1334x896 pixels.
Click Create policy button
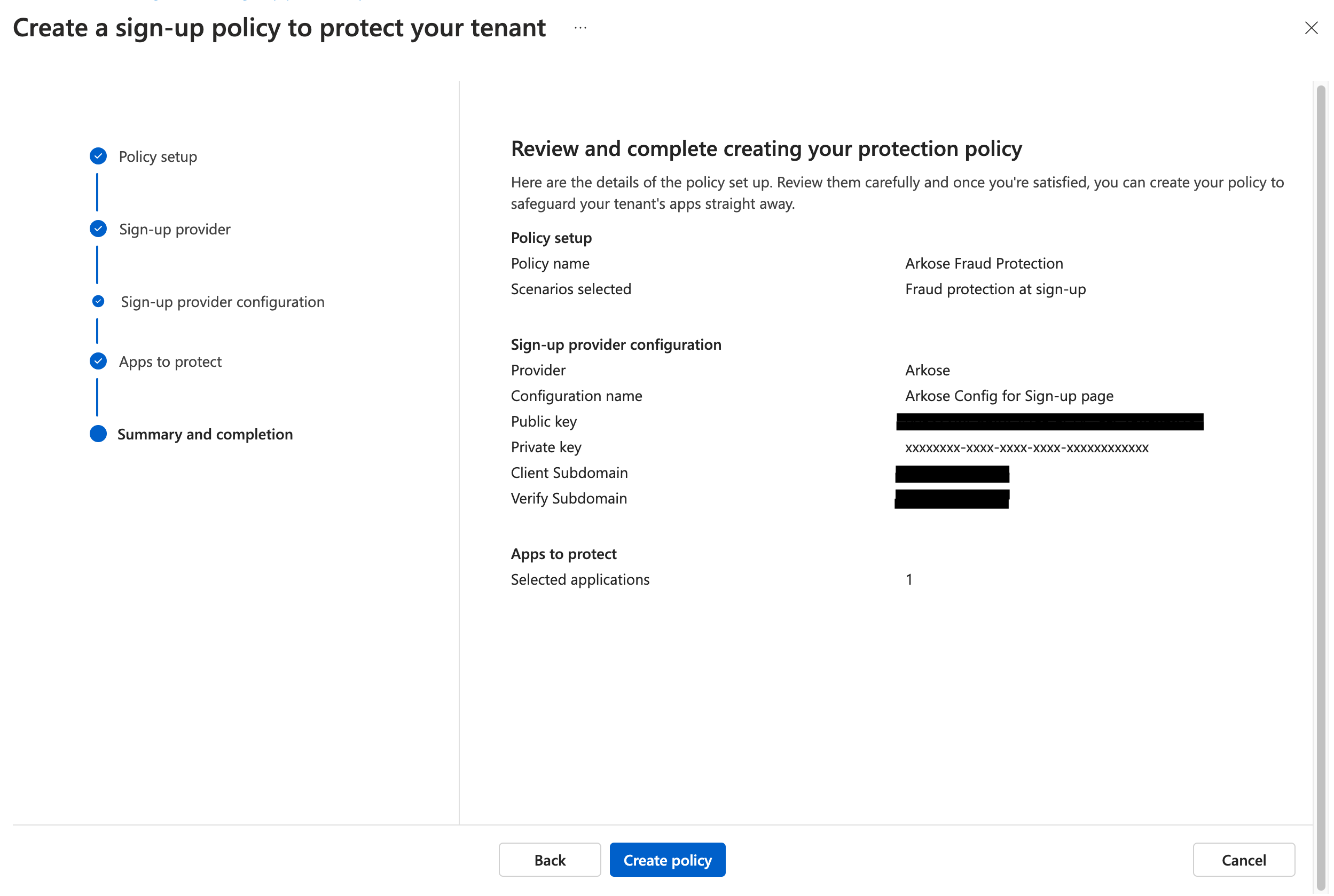tap(667, 860)
